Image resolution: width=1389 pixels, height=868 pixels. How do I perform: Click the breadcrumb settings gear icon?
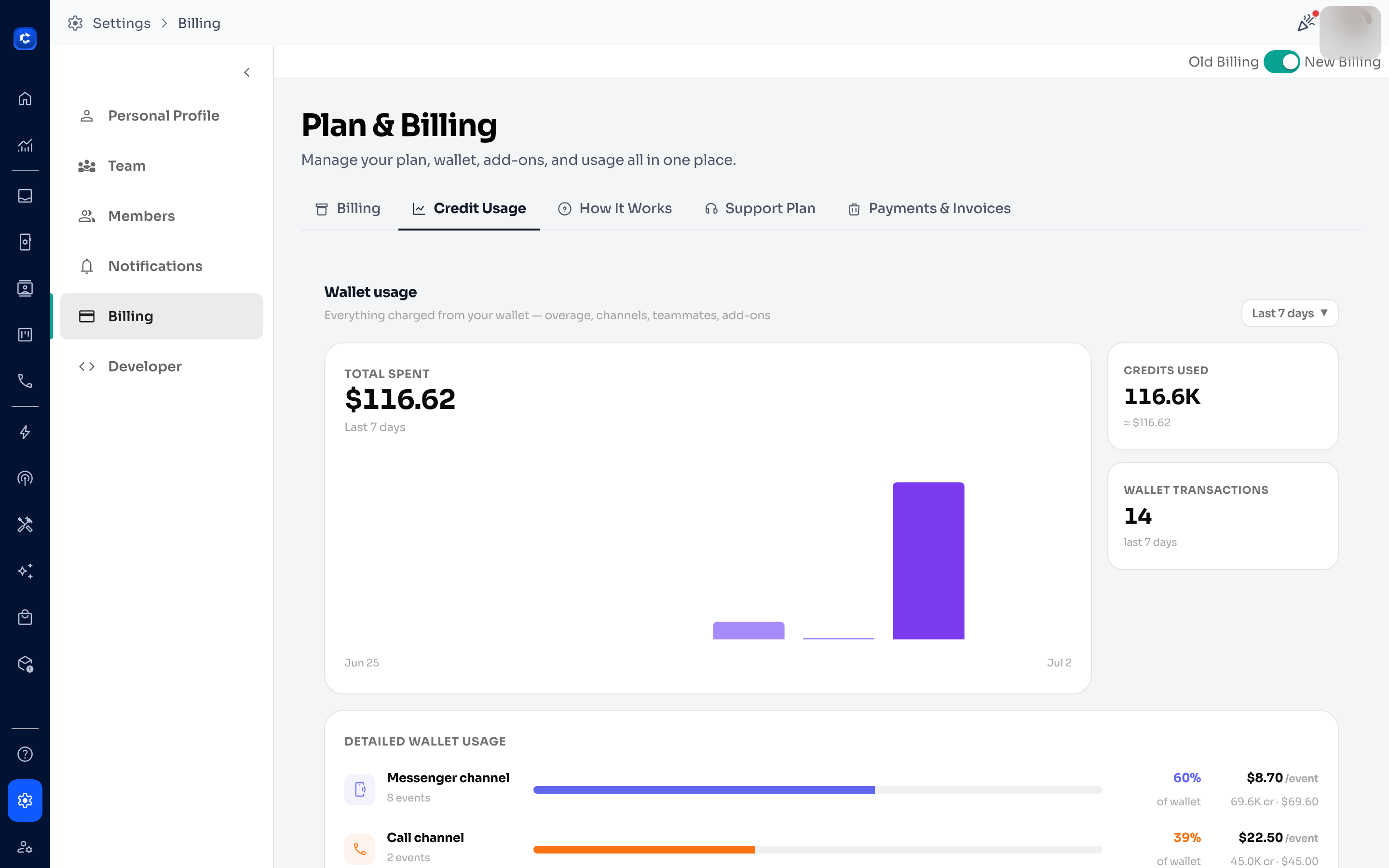click(75, 23)
